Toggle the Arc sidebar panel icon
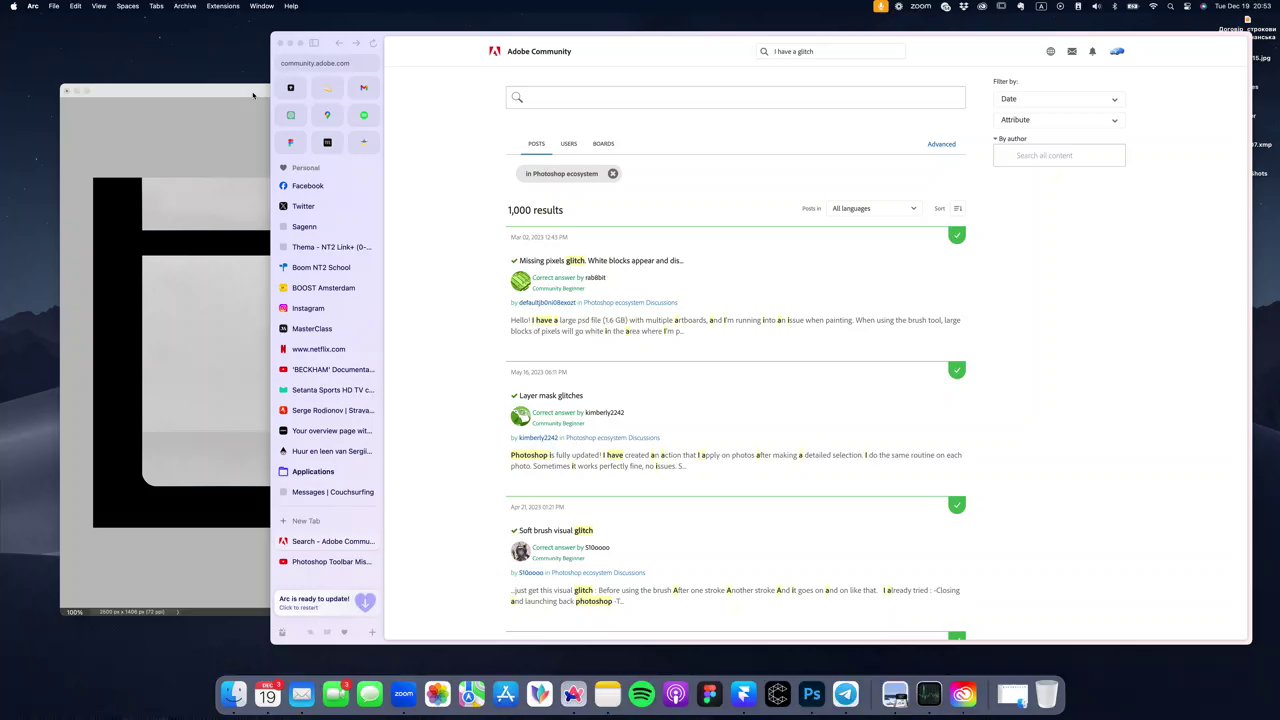 [313, 43]
